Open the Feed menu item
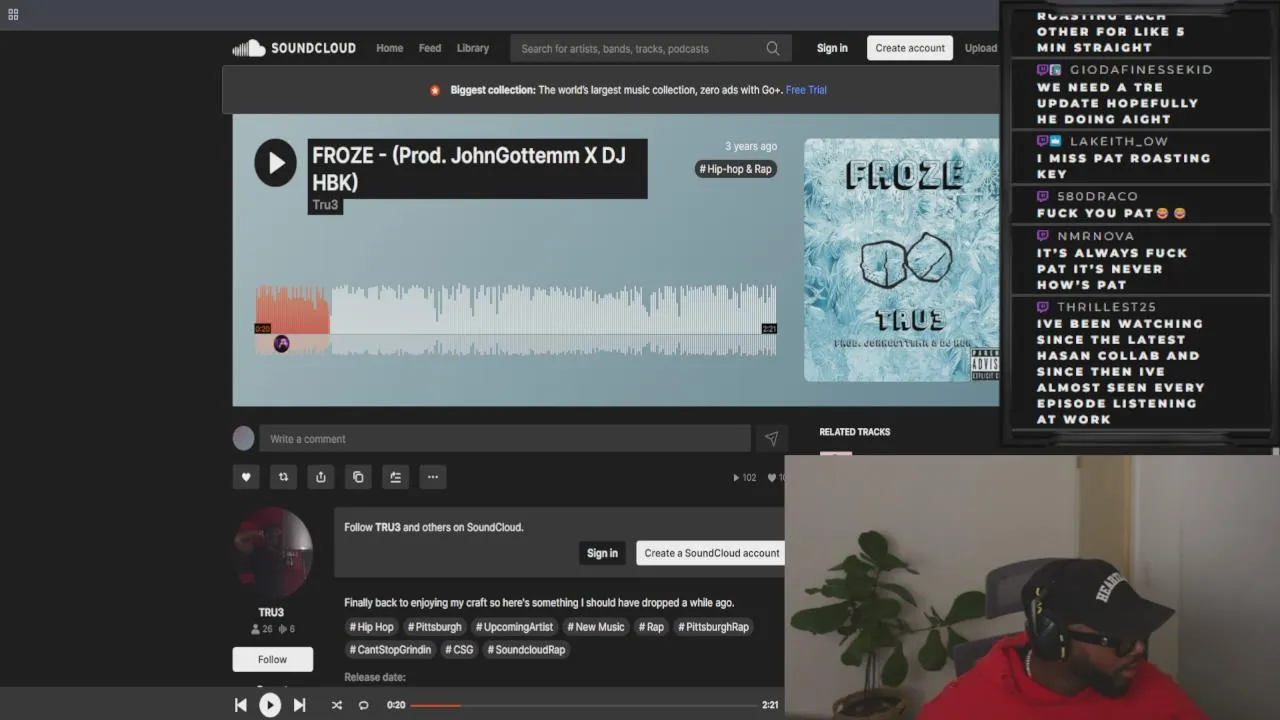 point(430,48)
